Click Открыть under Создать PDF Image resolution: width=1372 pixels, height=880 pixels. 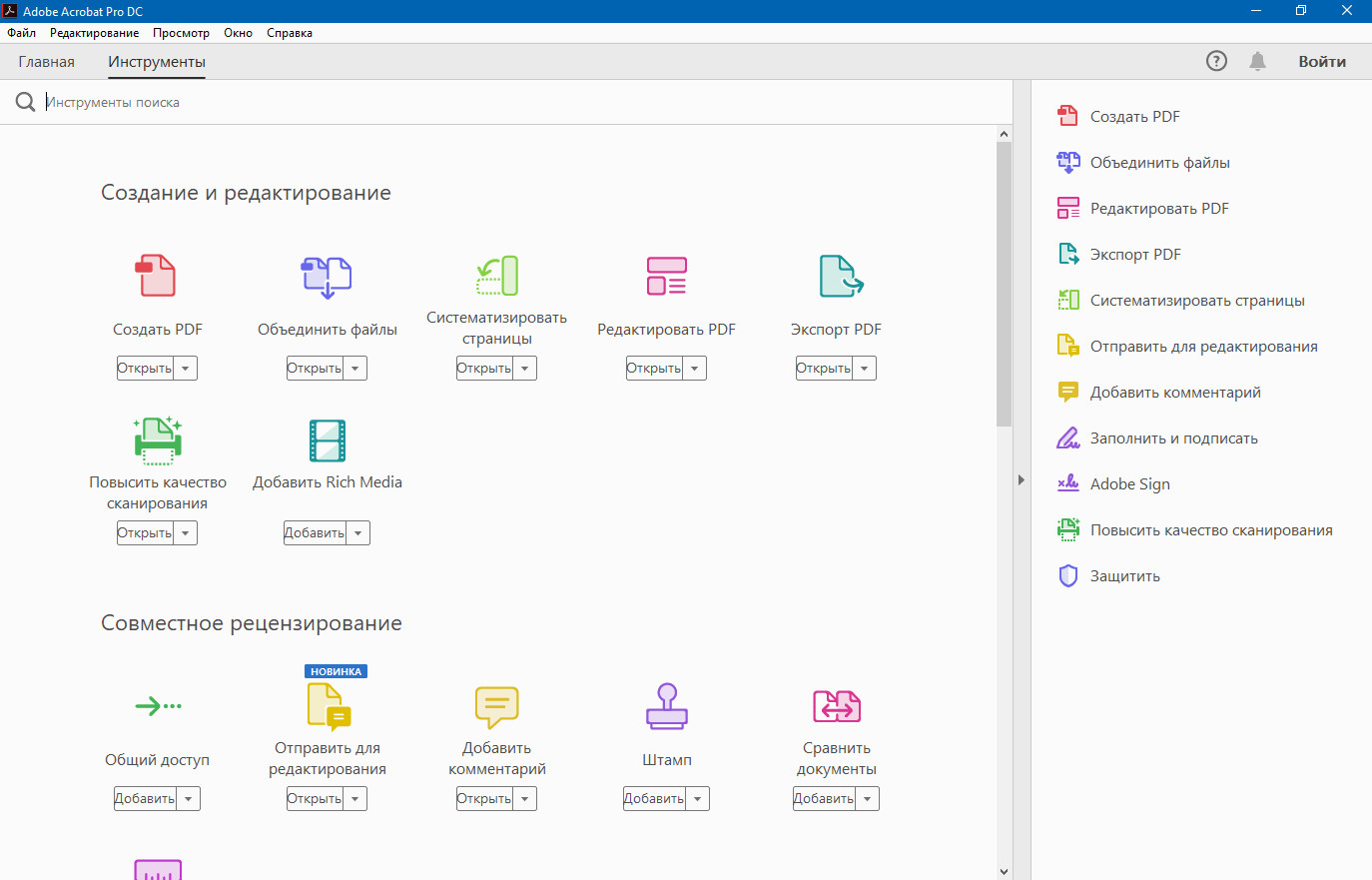[146, 369]
